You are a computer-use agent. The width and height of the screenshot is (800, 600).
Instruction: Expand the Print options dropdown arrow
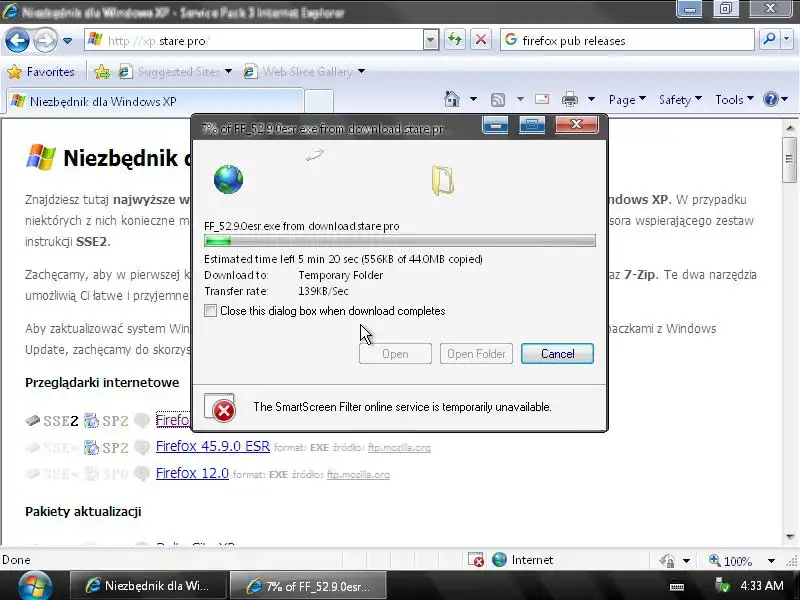click(x=591, y=99)
